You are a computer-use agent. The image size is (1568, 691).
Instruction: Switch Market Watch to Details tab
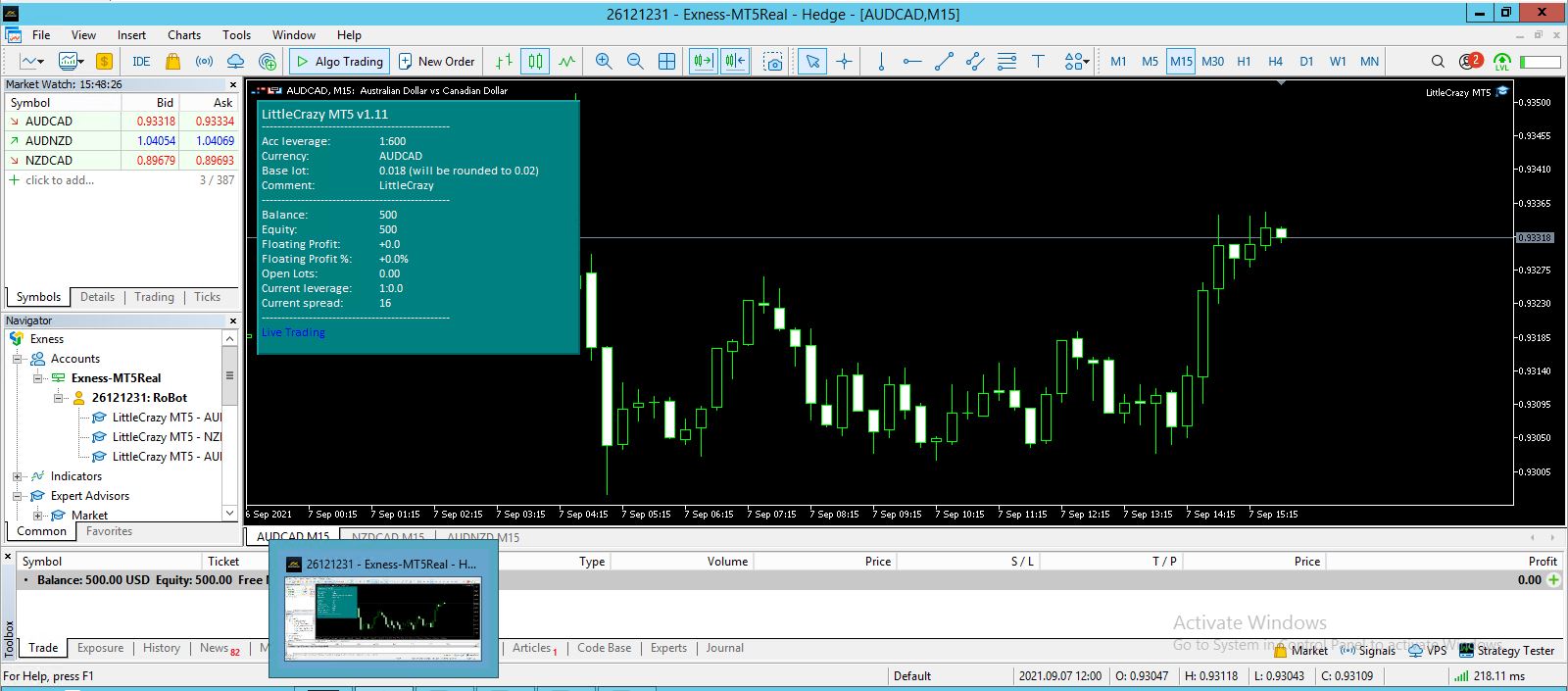[97, 297]
